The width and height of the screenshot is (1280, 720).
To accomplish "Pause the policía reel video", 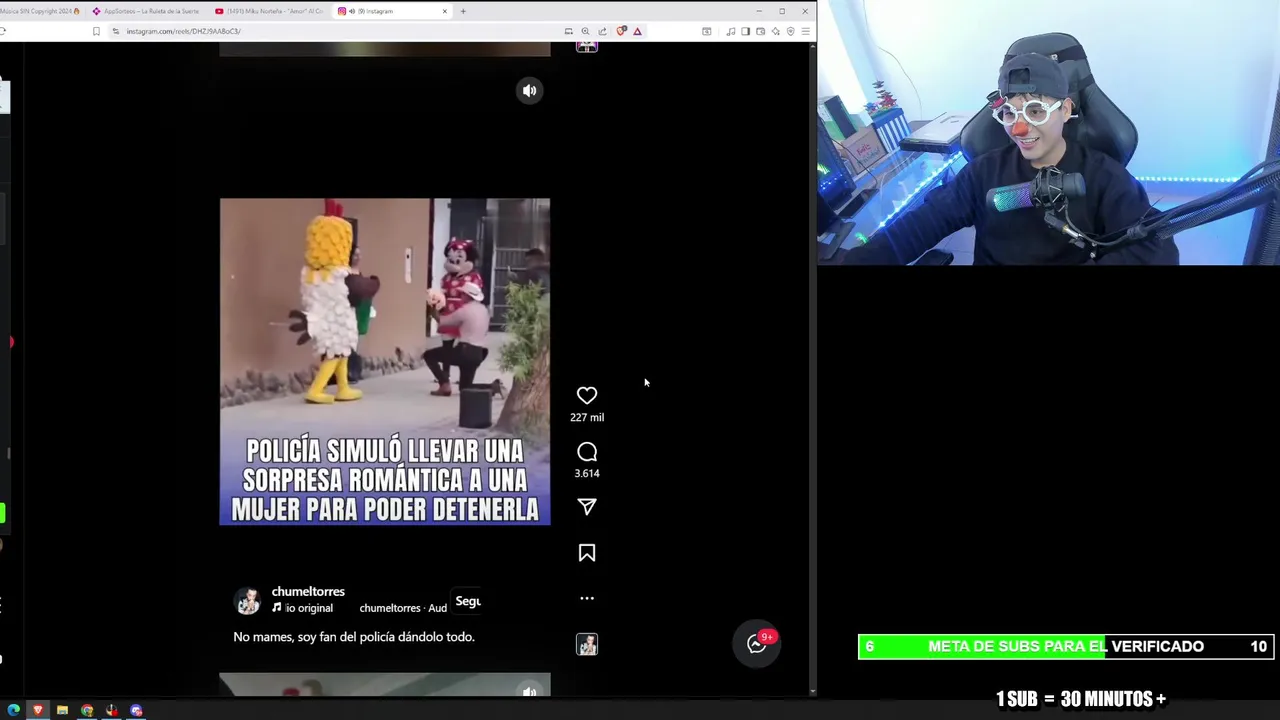I will click(x=385, y=361).
